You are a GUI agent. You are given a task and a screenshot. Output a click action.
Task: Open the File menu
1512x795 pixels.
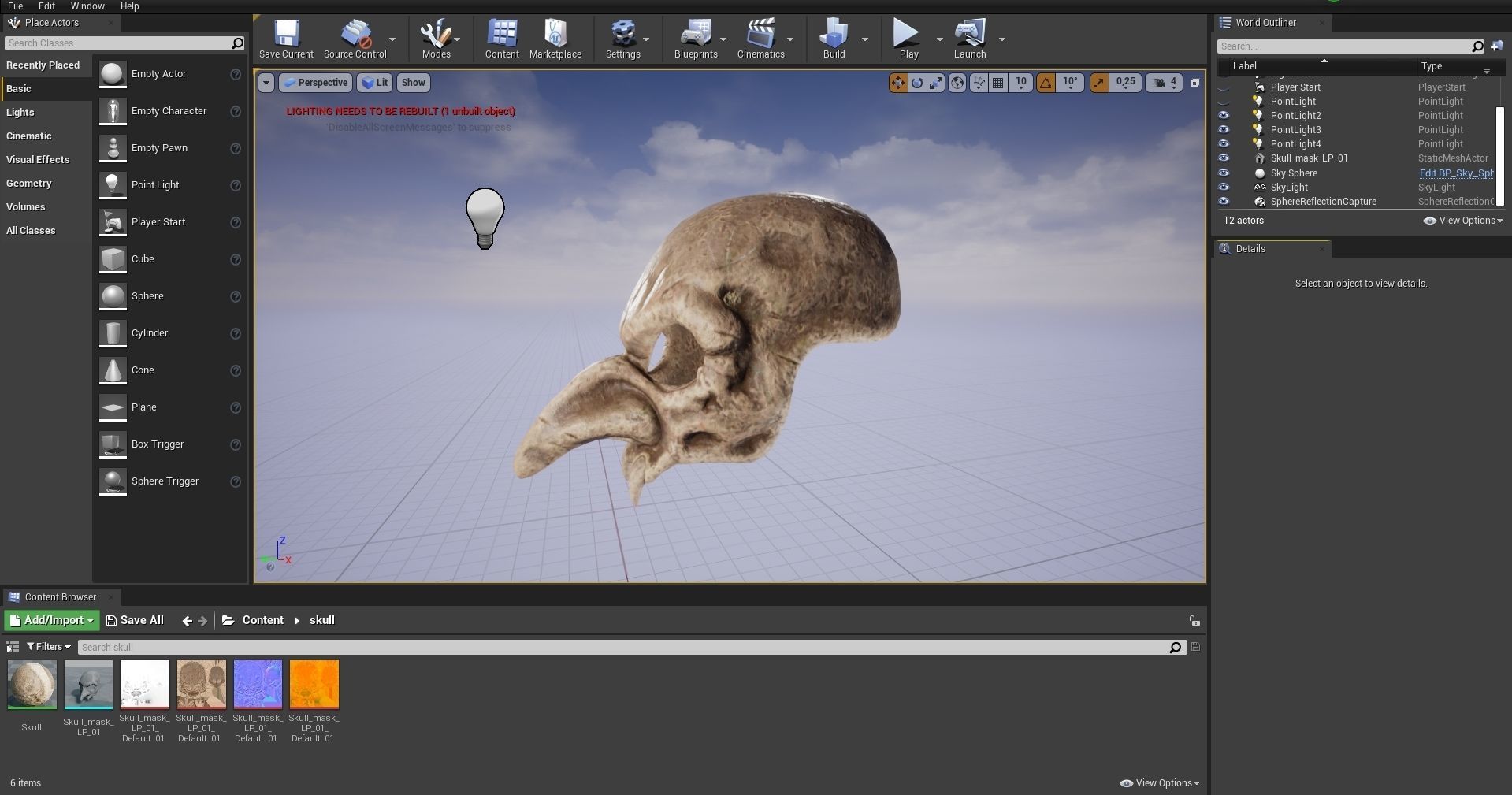pos(15,6)
